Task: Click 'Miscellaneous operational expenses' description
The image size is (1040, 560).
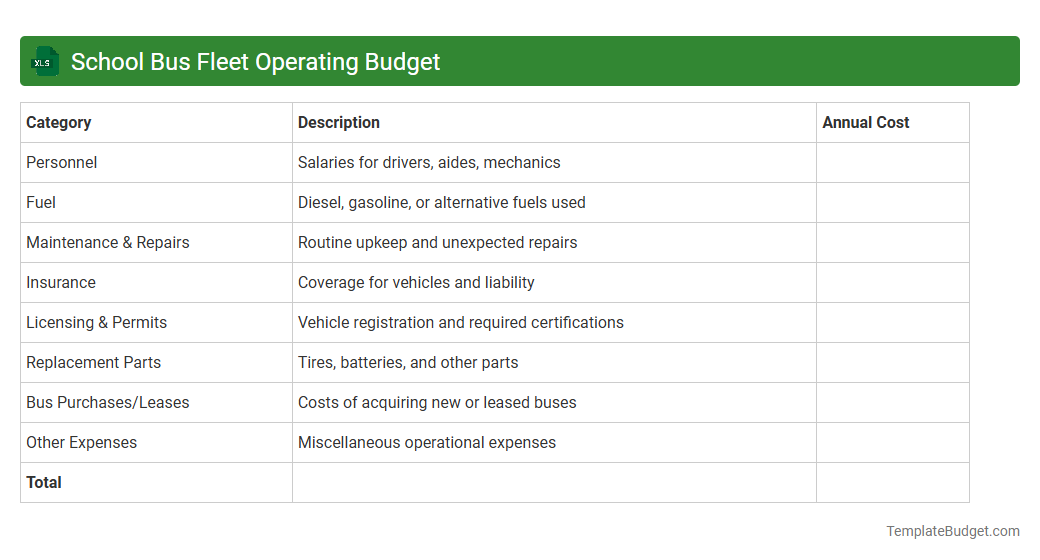Action: (x=426, y=443)
